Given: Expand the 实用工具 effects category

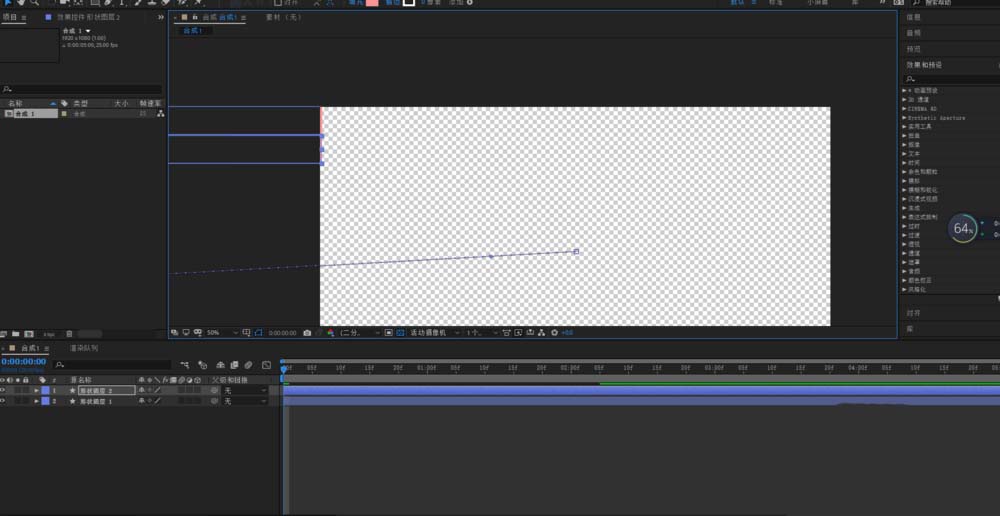Looking at the screenshot, I should (x=904, y=126).
